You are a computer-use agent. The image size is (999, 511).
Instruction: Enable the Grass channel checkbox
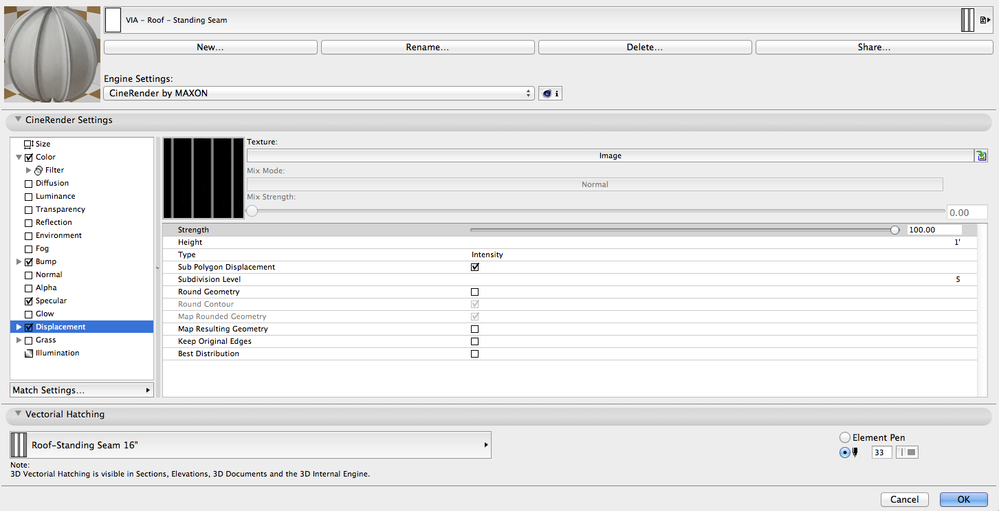(28, 340)
